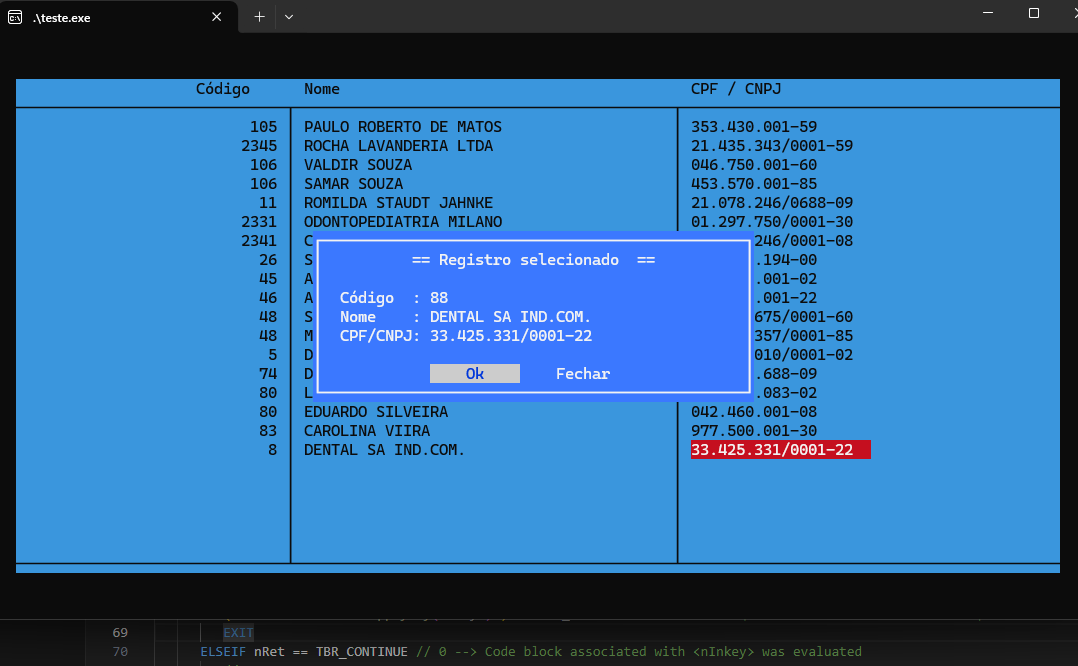
Task: Click the ROCHA LAVANDERIA LTDA entry
Action: coord(398,146)
